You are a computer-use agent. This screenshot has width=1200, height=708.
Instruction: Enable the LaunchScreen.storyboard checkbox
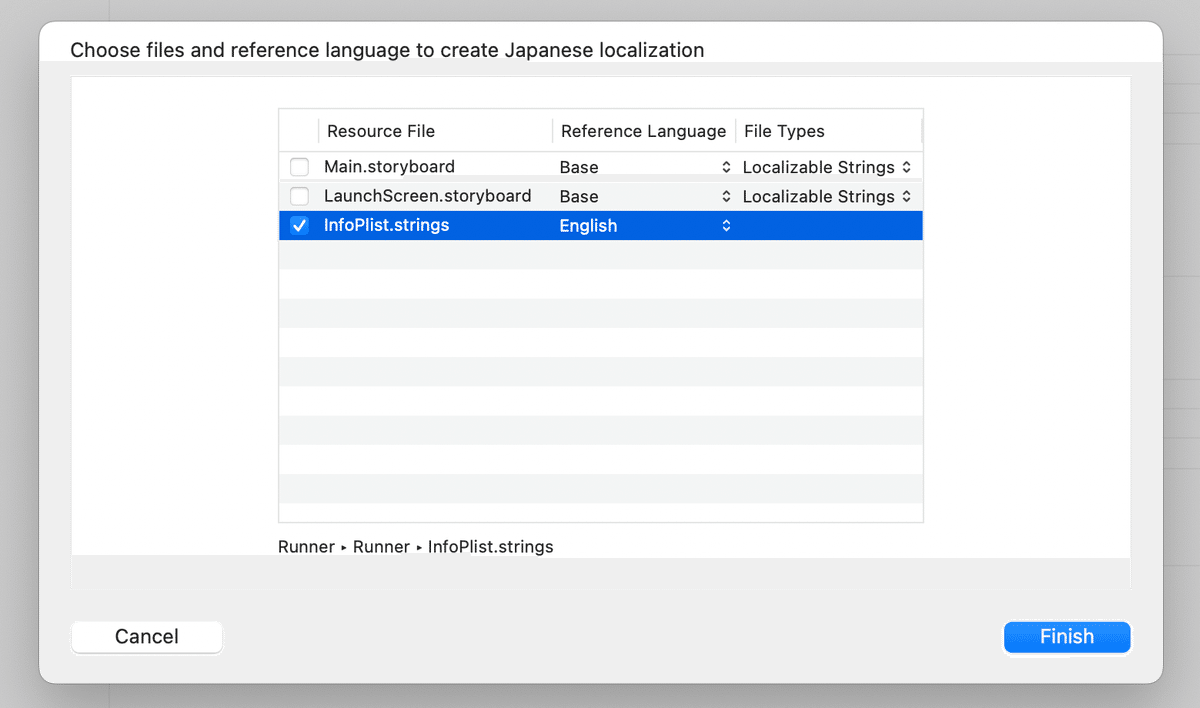click(x=299, y=196)
